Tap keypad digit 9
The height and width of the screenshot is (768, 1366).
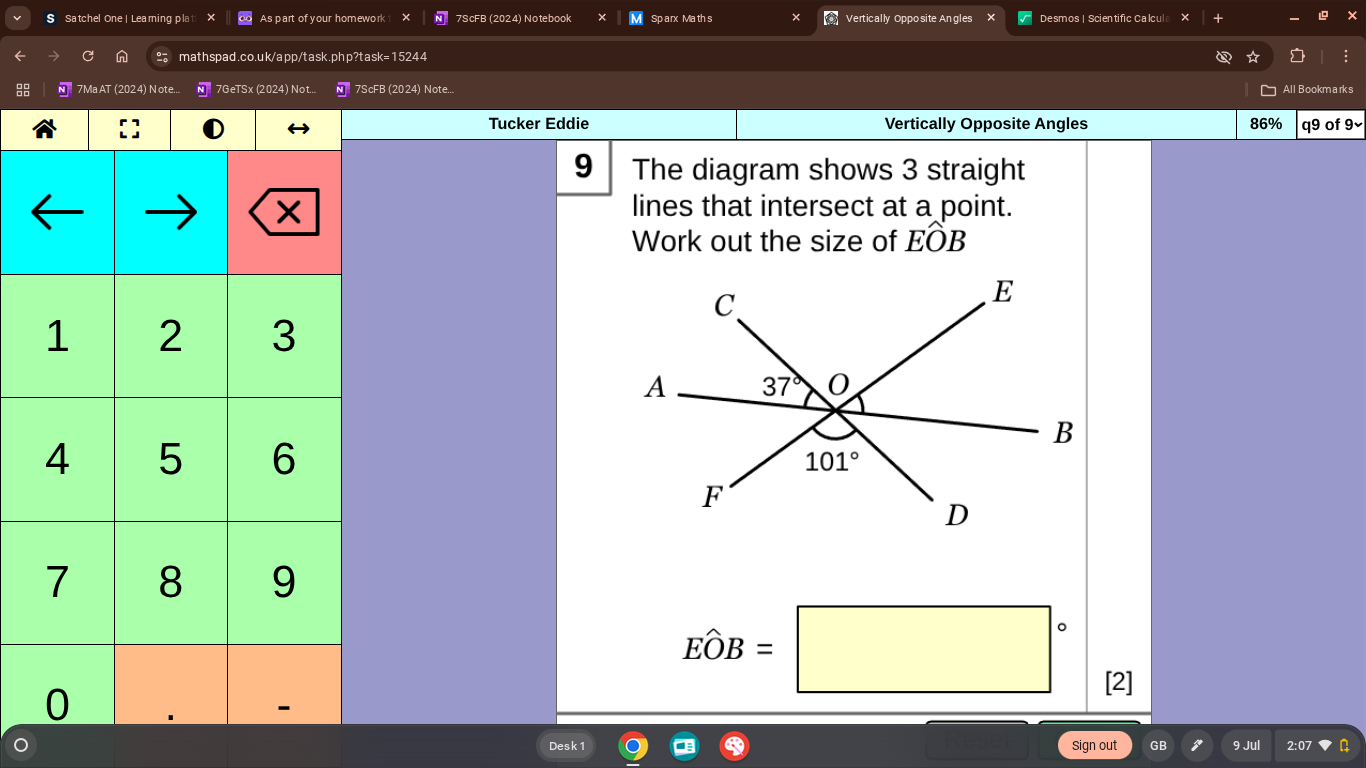point(284,582)
